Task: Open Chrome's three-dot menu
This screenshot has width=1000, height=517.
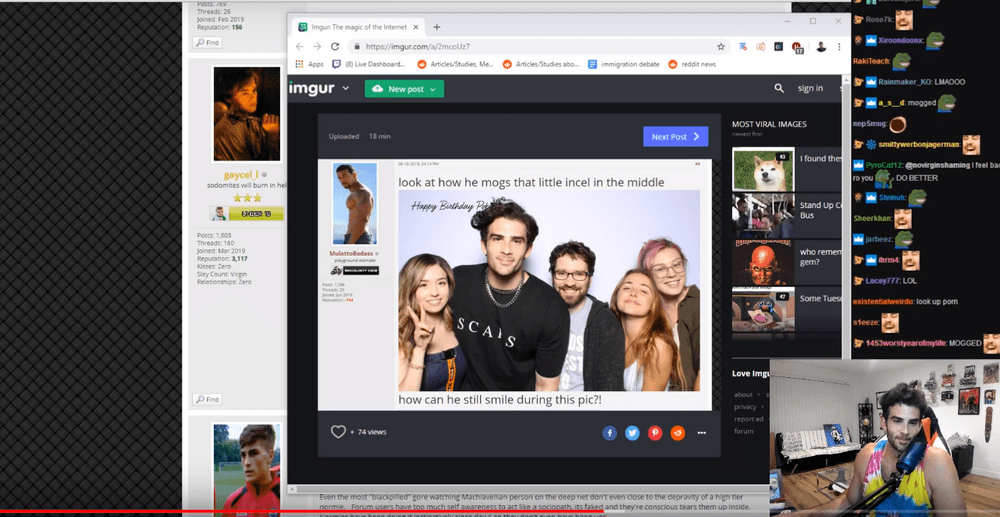Action: point(839,47)
